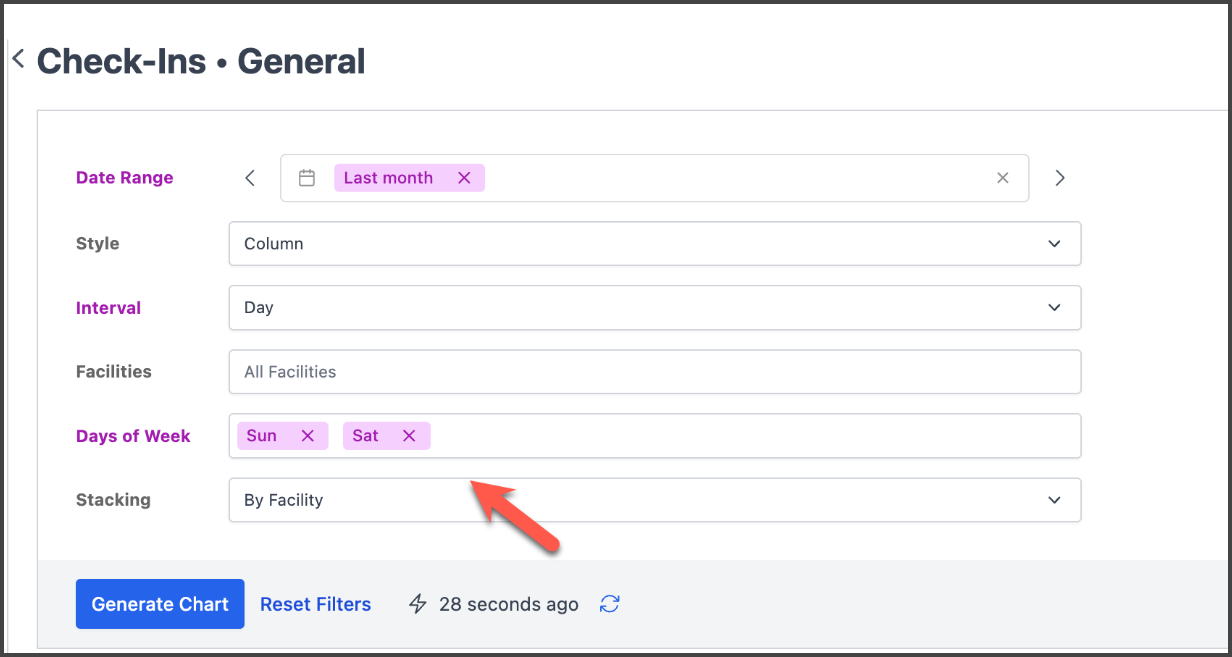Image resolution: width=1232 pixels, height=657 pixels.
Task: Advance to next date range with right chevron
Action: [1060, 178]
